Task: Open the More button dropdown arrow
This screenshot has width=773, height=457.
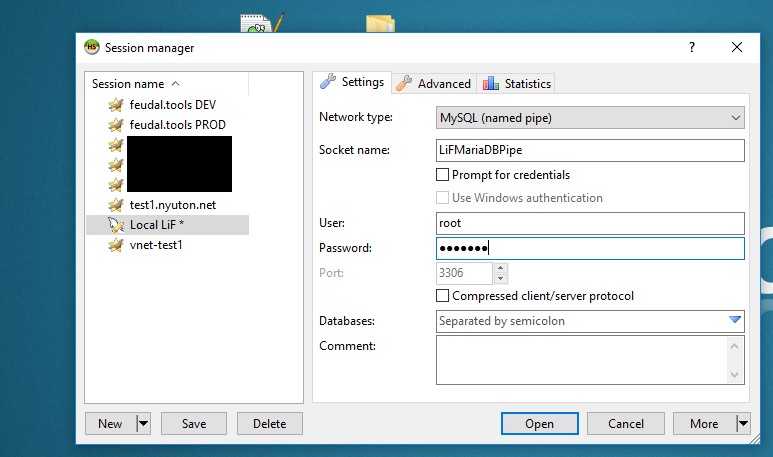Action: (742, 424)
